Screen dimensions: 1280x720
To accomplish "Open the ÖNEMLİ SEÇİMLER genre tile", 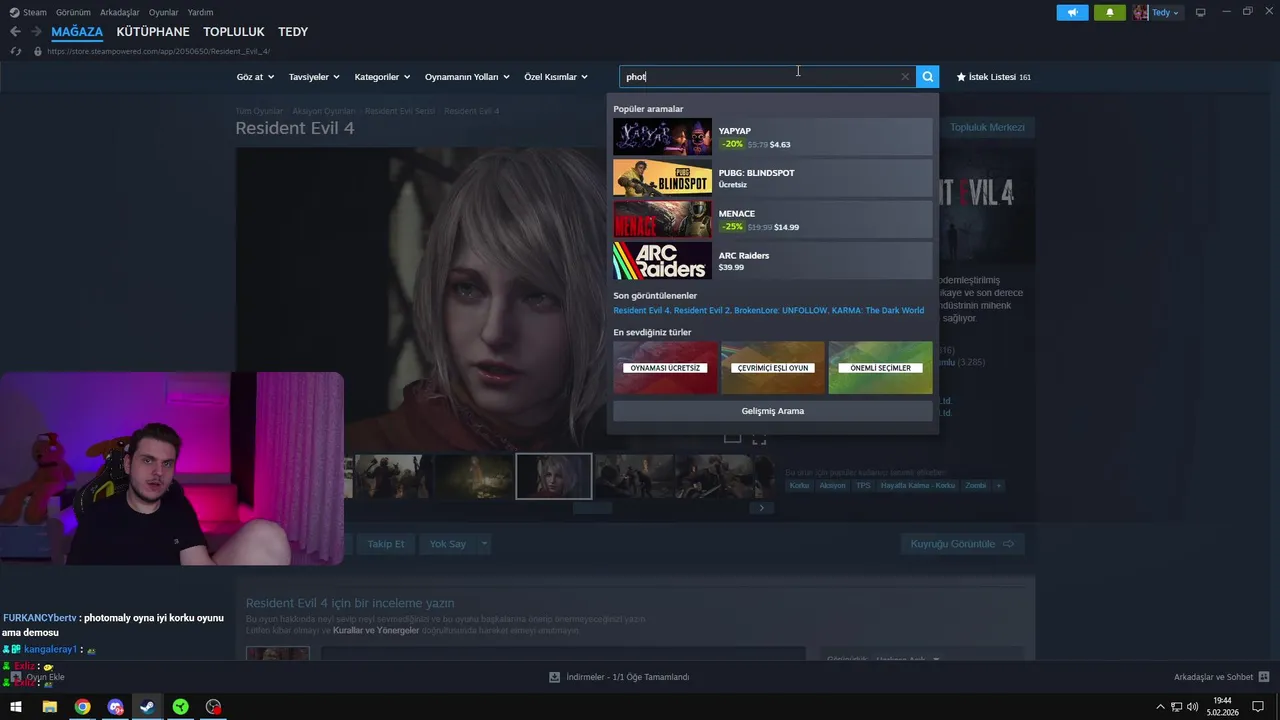I will pos(880,367).
